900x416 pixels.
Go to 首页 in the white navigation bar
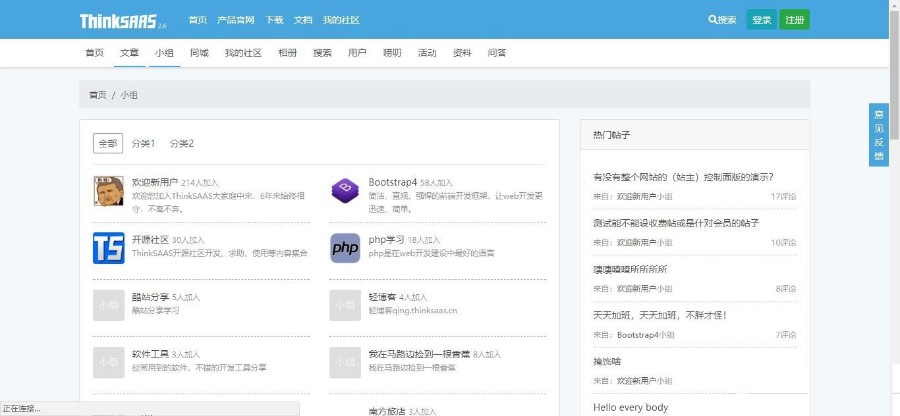[95, 53]
